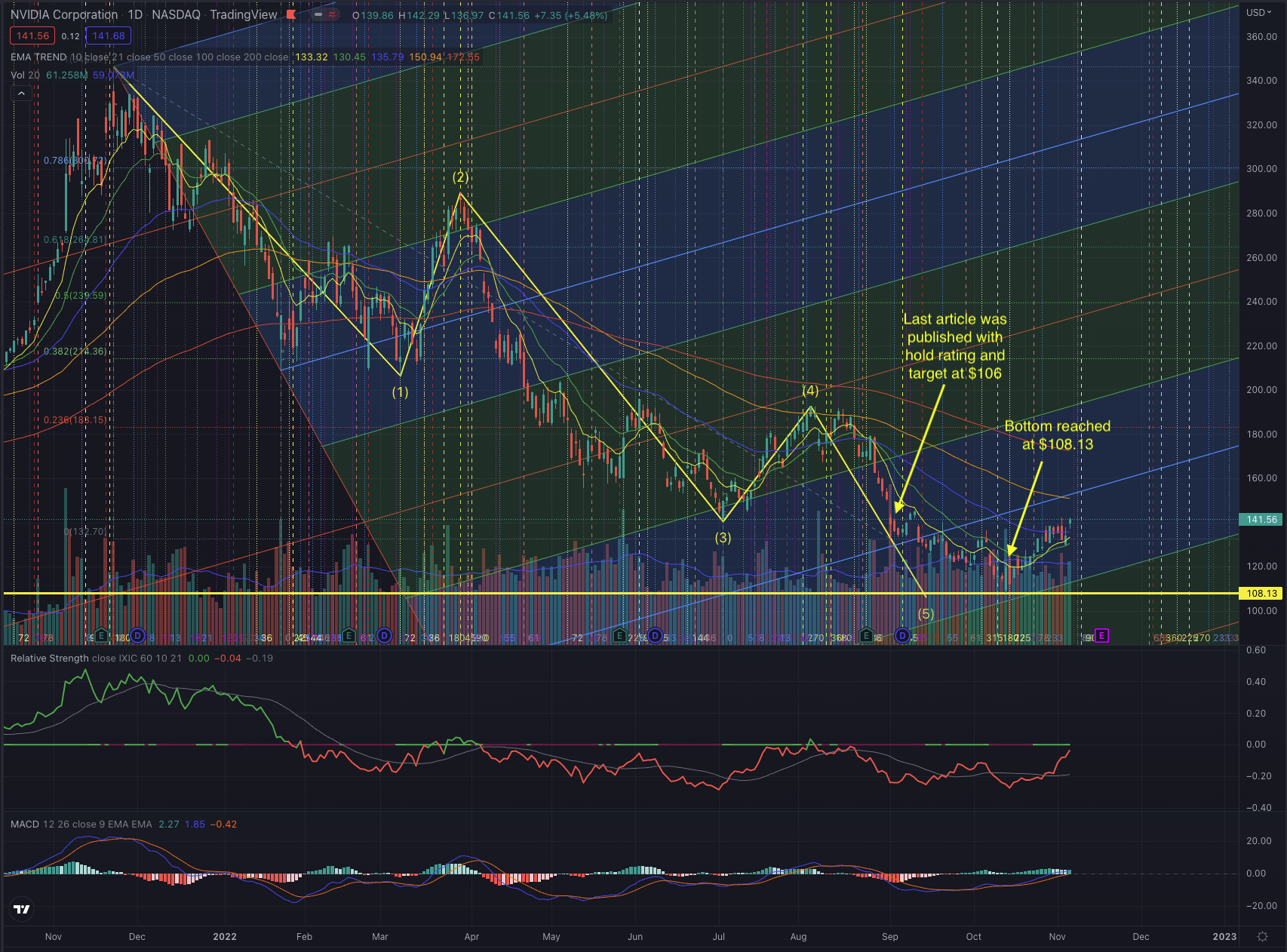Click the TradingView logo in the MACD pane
This screenshot has height=952, width=1287.
tap(22, 909)
